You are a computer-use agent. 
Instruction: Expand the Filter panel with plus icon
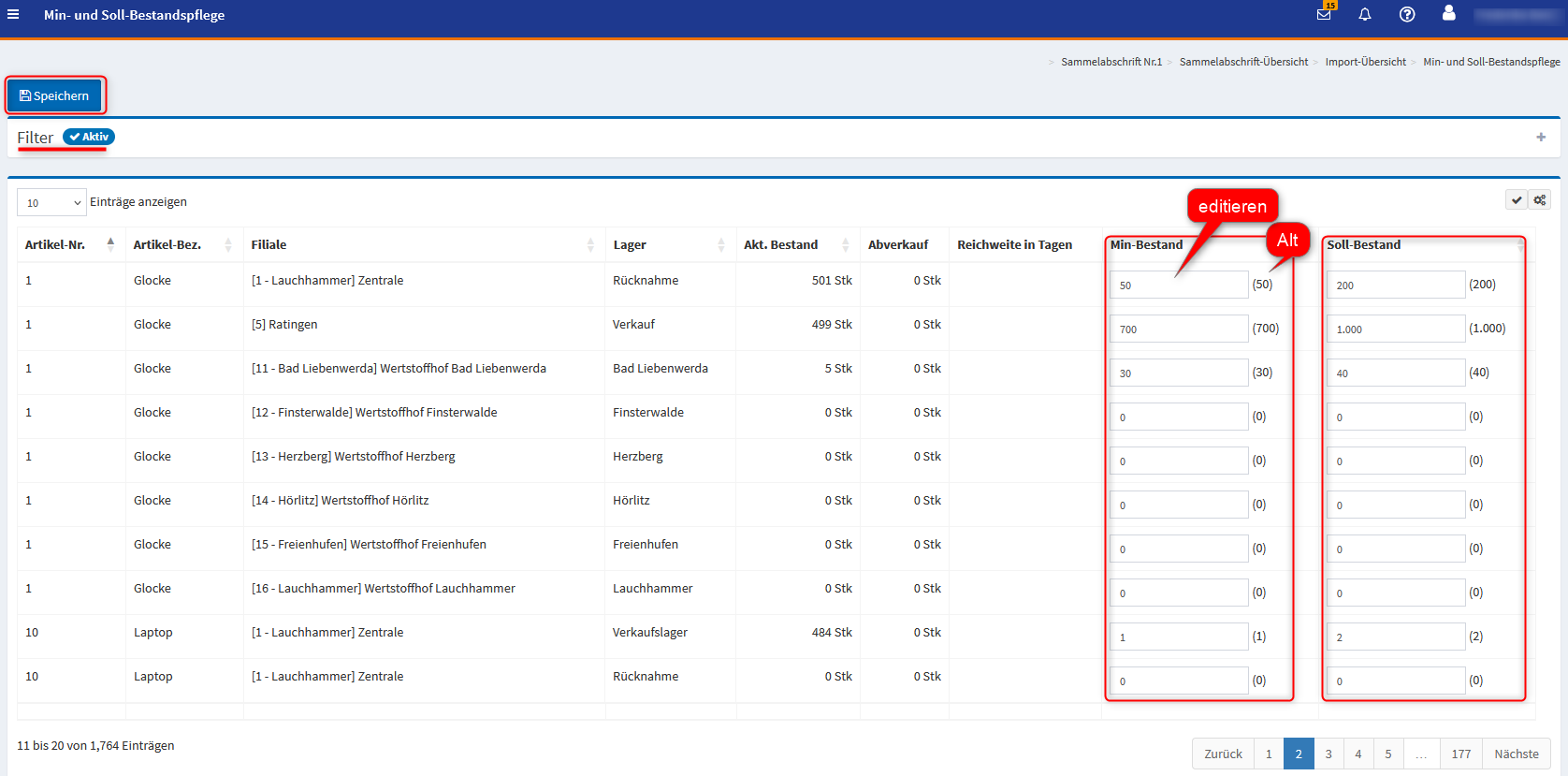click(1541, 138)
